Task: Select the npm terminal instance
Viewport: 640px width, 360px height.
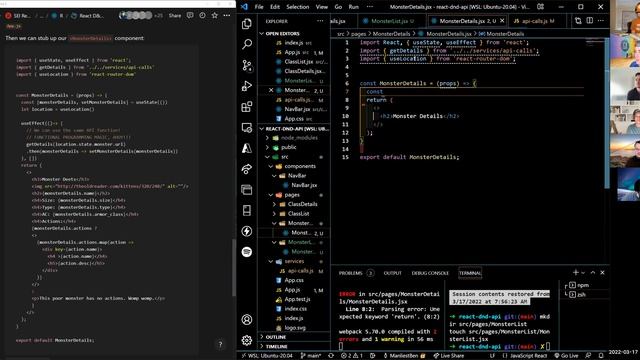Action: [584, 285]
